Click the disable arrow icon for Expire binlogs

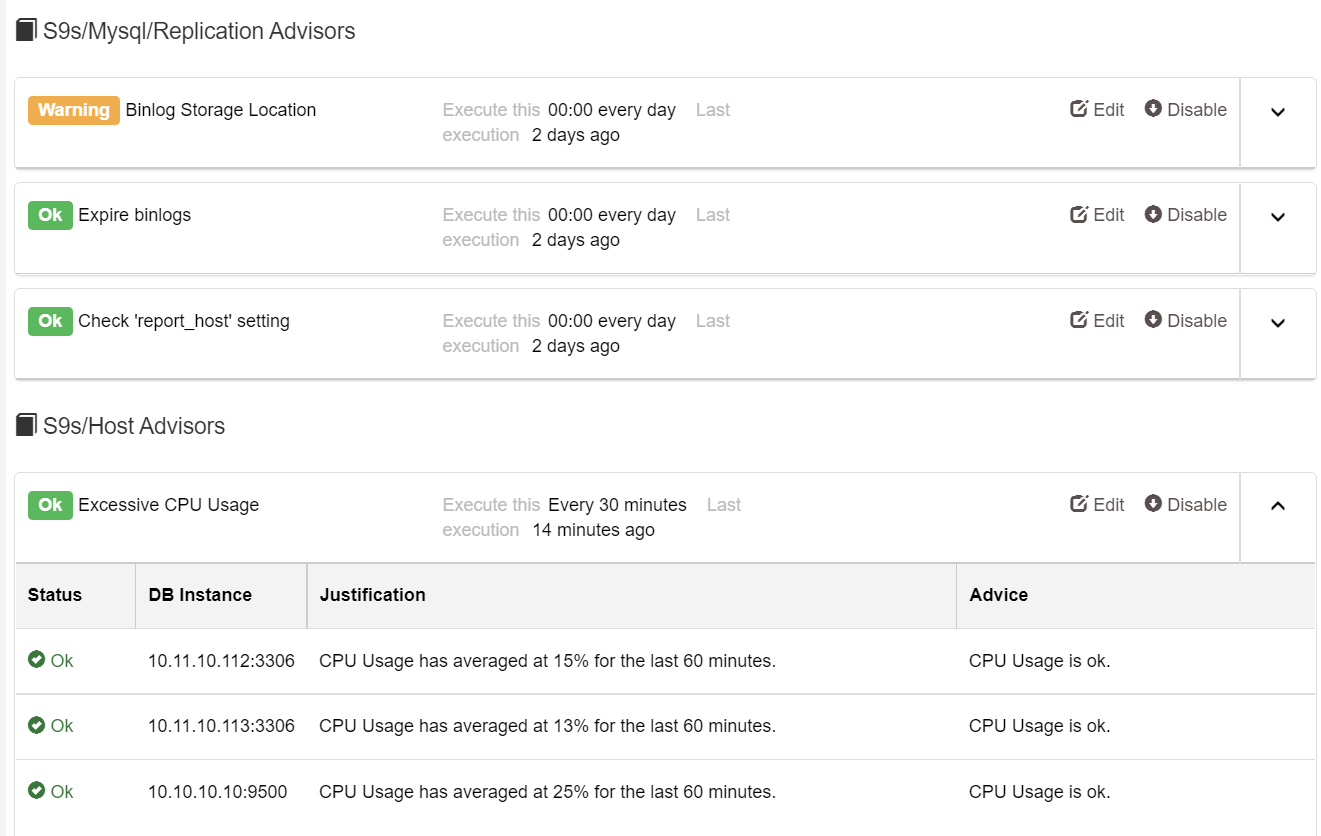tap(1153, 214)
